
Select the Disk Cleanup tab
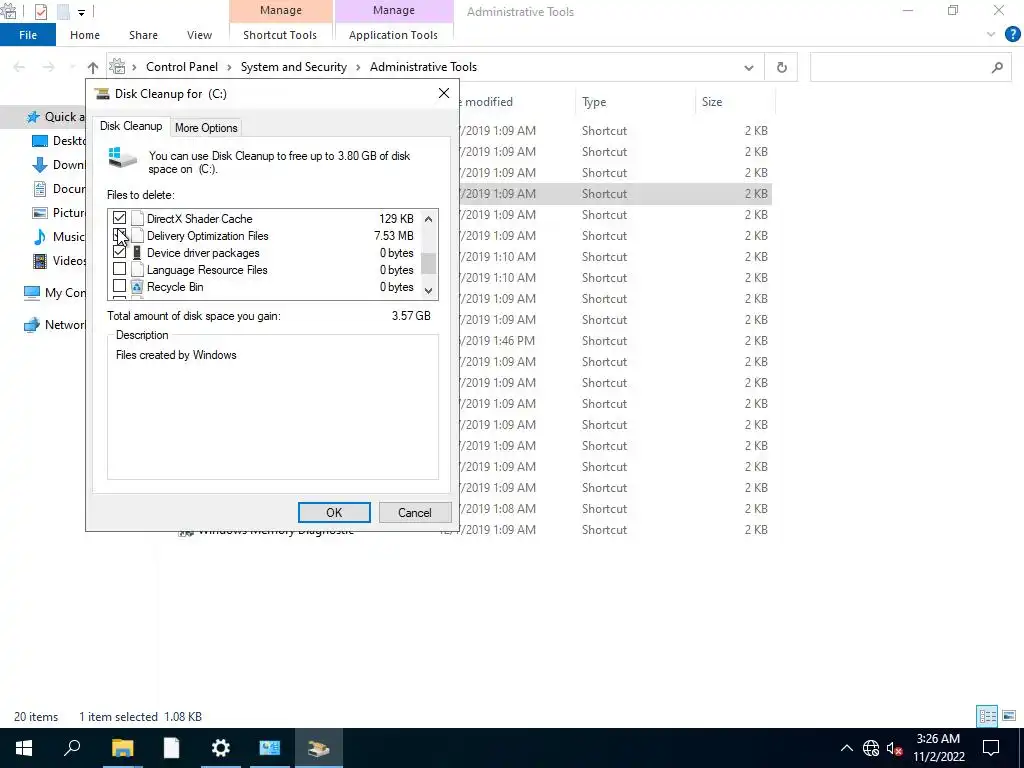coord(131,126)
